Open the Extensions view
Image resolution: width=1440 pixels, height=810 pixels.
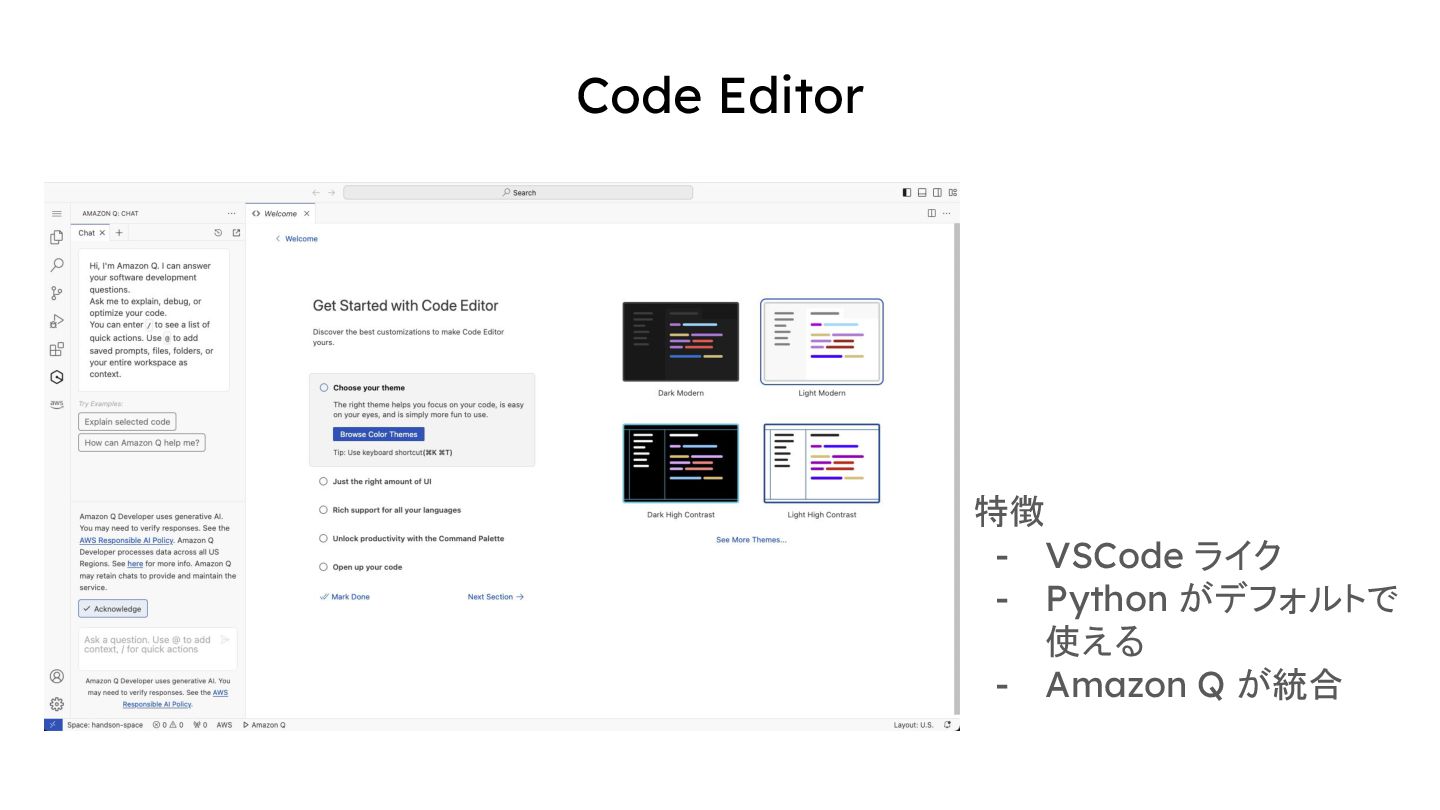(57, 349)
